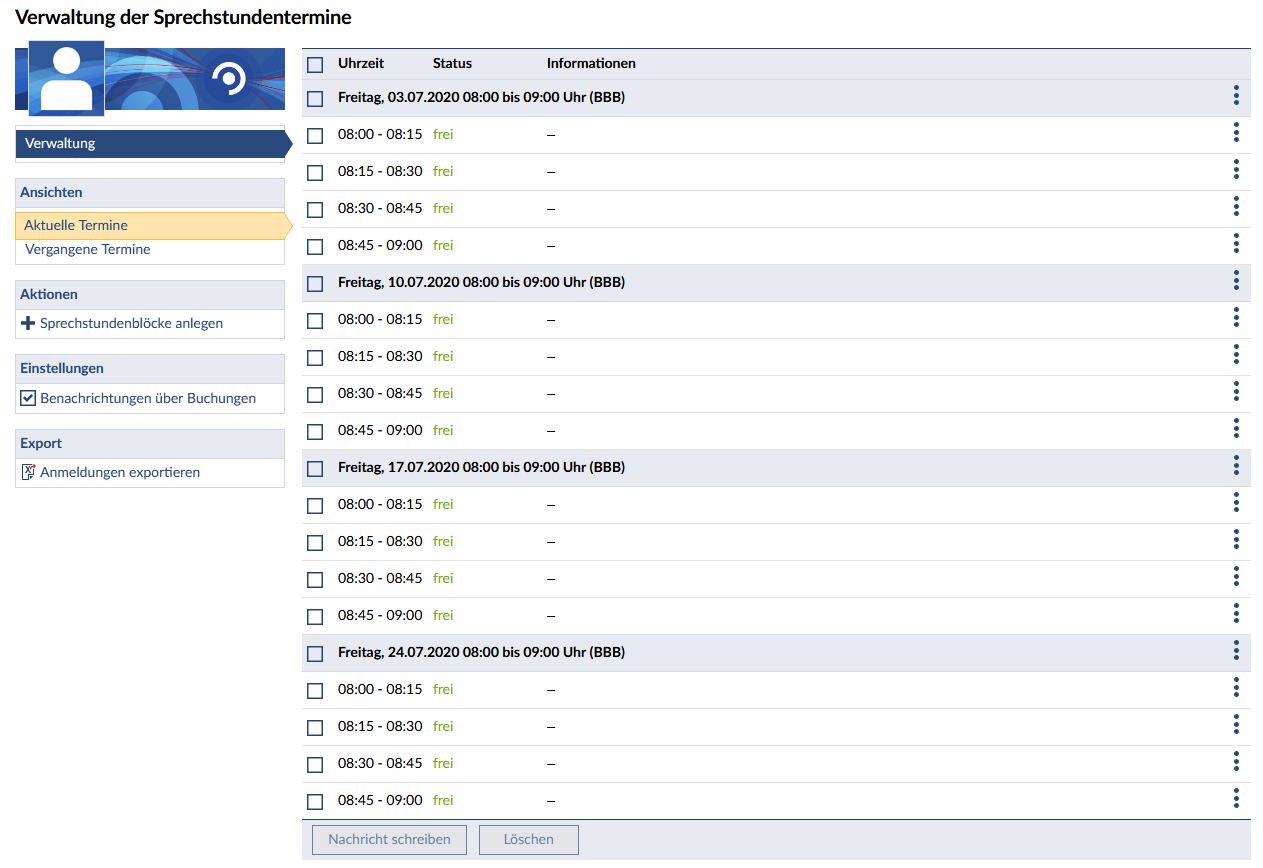Tick checkbox for Freitag 03.07.2020 block
Screen dimensions: 1263x868
pos(315,99)
